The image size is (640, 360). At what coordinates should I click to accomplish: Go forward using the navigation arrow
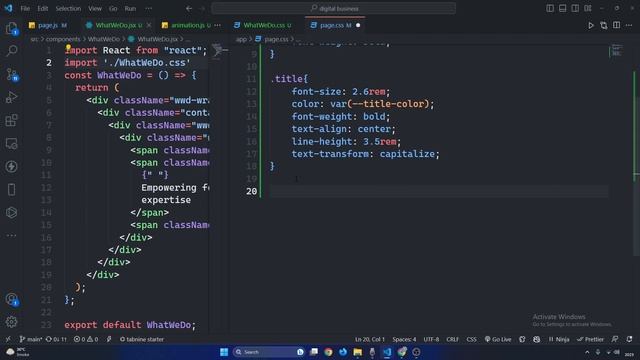point(202,8)
